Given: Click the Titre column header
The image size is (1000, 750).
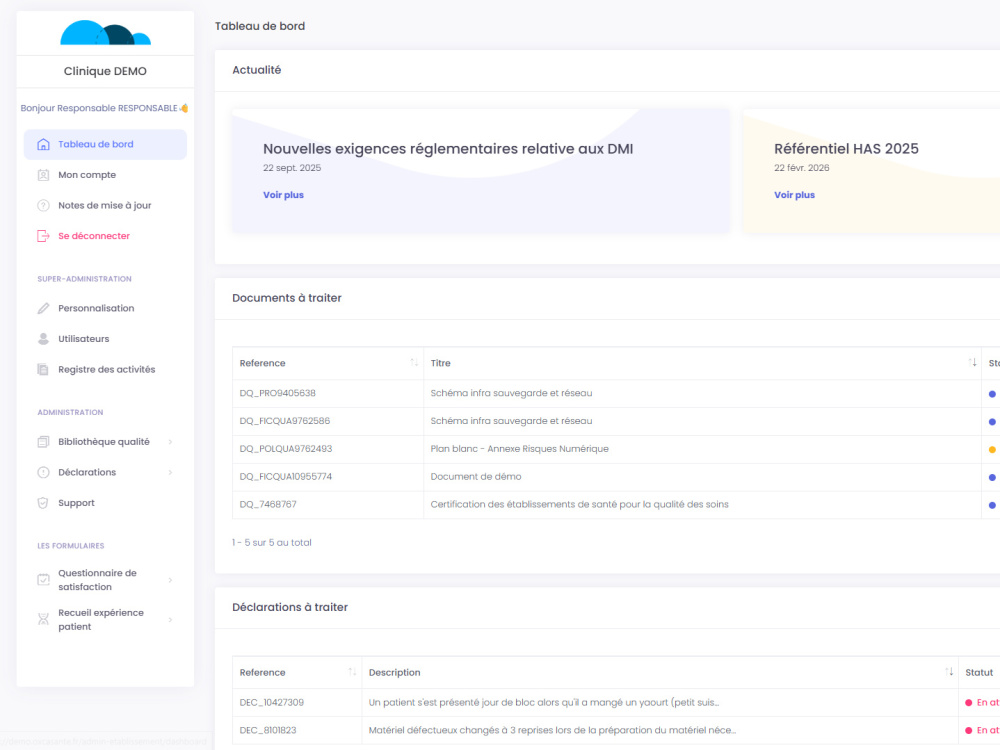Looking at the screenshot, I should [440, 363].
